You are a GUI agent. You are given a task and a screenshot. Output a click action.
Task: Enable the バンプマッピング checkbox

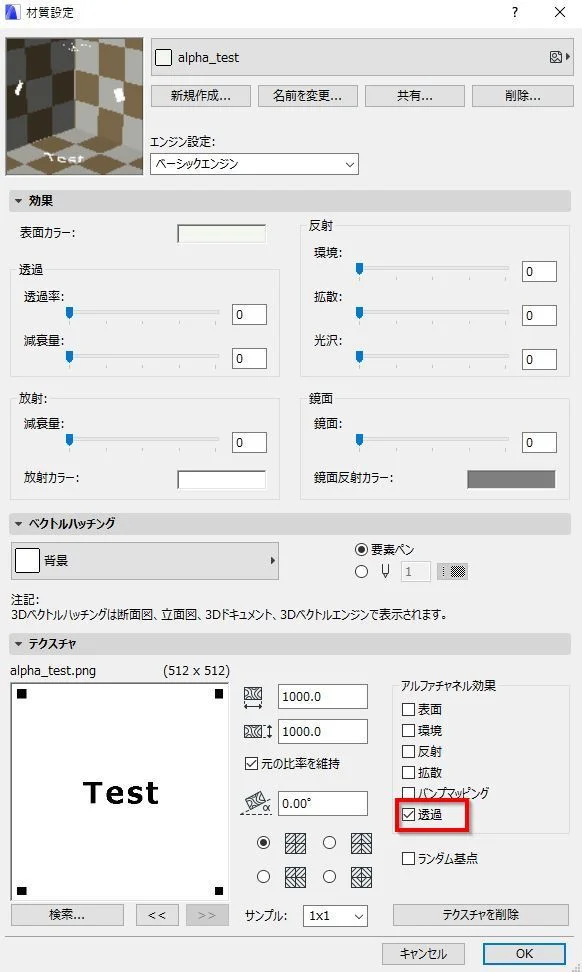tap(408, 793)
